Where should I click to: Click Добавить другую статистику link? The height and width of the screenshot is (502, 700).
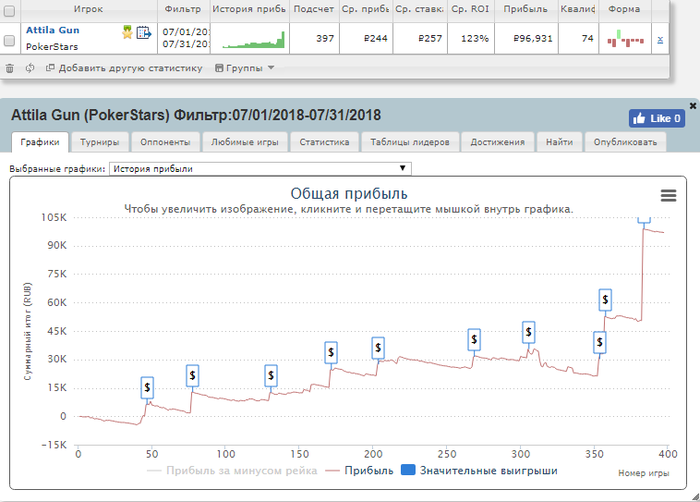coord(124,68)
